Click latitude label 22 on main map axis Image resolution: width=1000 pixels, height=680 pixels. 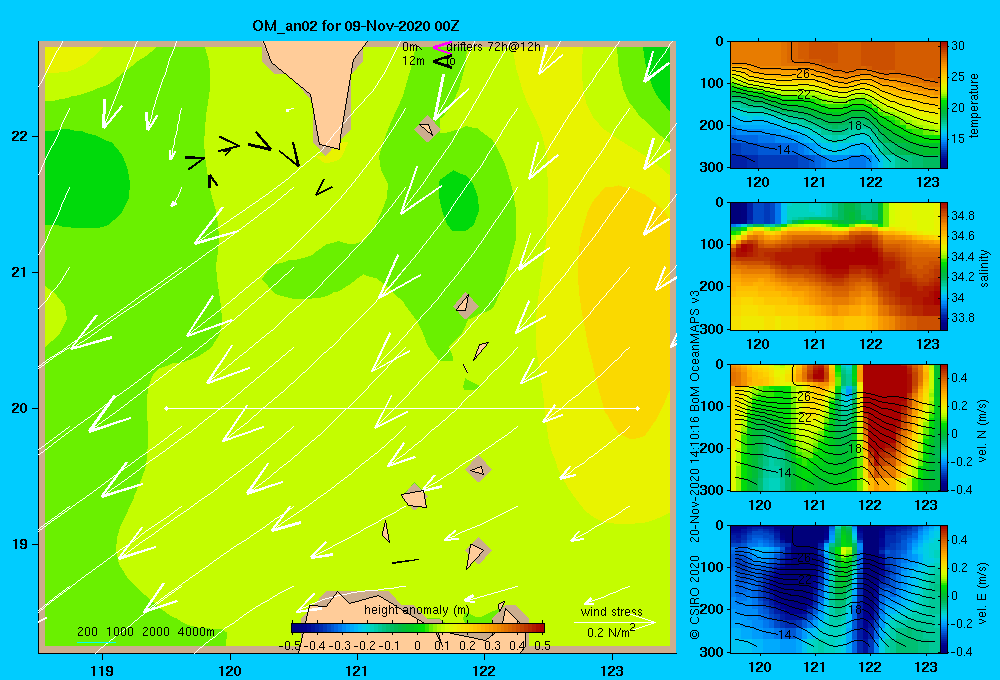tap(19, 137)
